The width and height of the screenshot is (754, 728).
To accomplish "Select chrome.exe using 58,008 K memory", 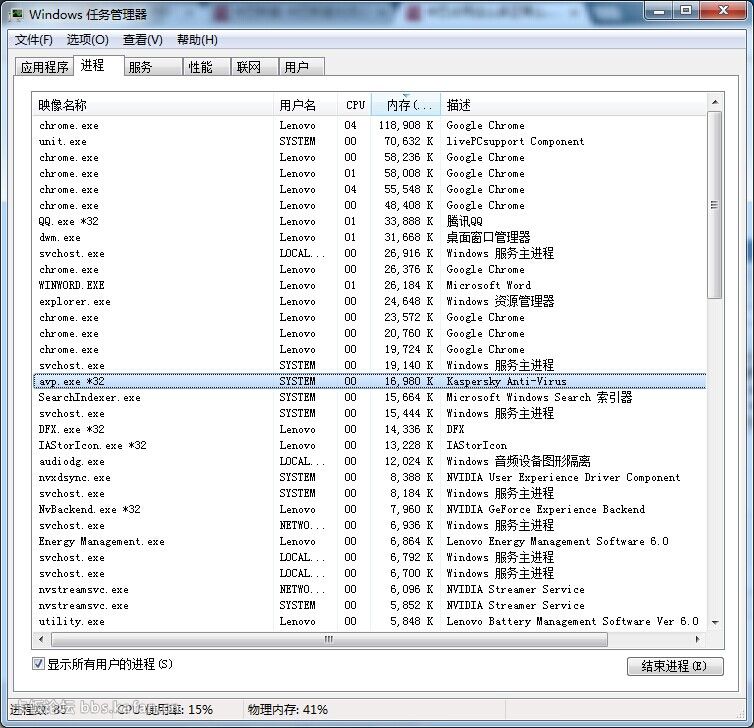I will pyautogui.click(x=369, y=173).
